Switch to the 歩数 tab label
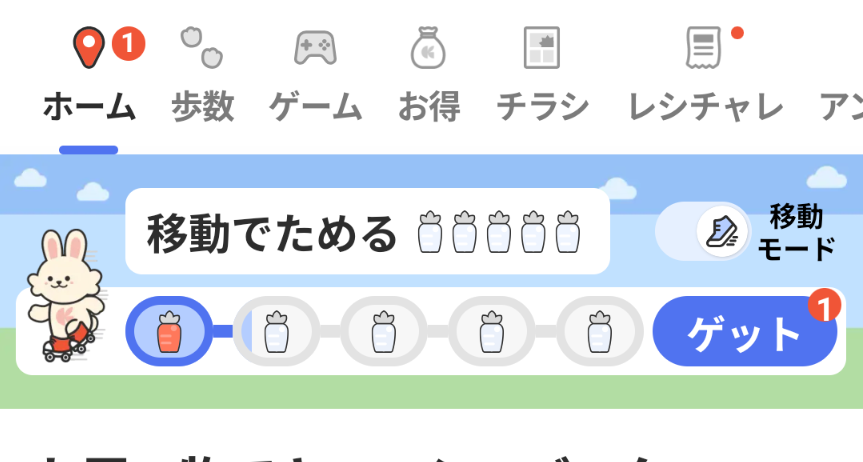This screenshot has width=863, height=462. 203,107
